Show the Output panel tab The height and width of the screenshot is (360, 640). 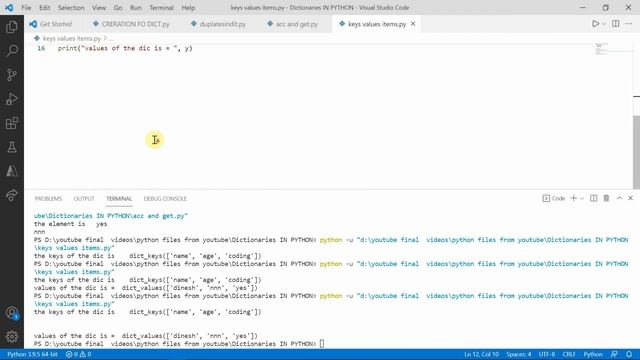[84, 199]
